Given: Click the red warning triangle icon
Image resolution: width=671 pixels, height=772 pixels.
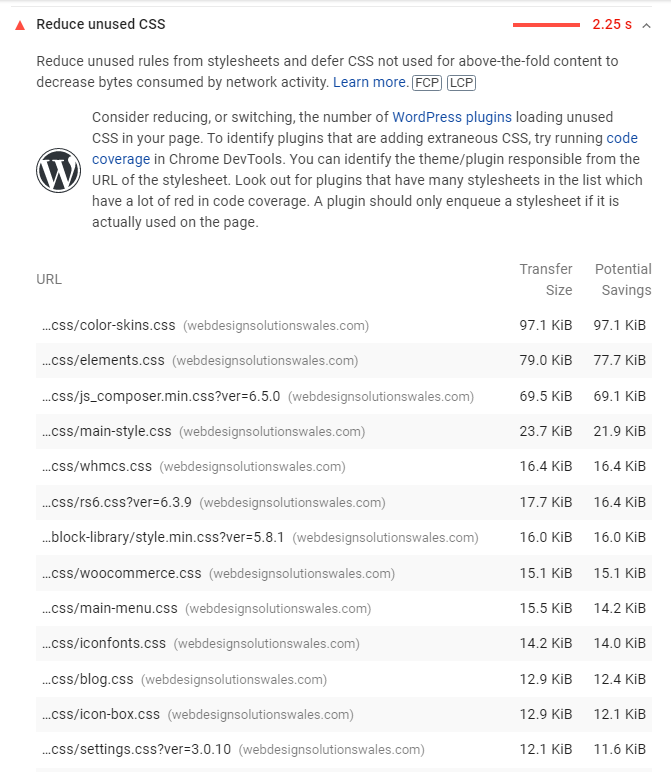Looking at the screenshot, I should (20, 25).
